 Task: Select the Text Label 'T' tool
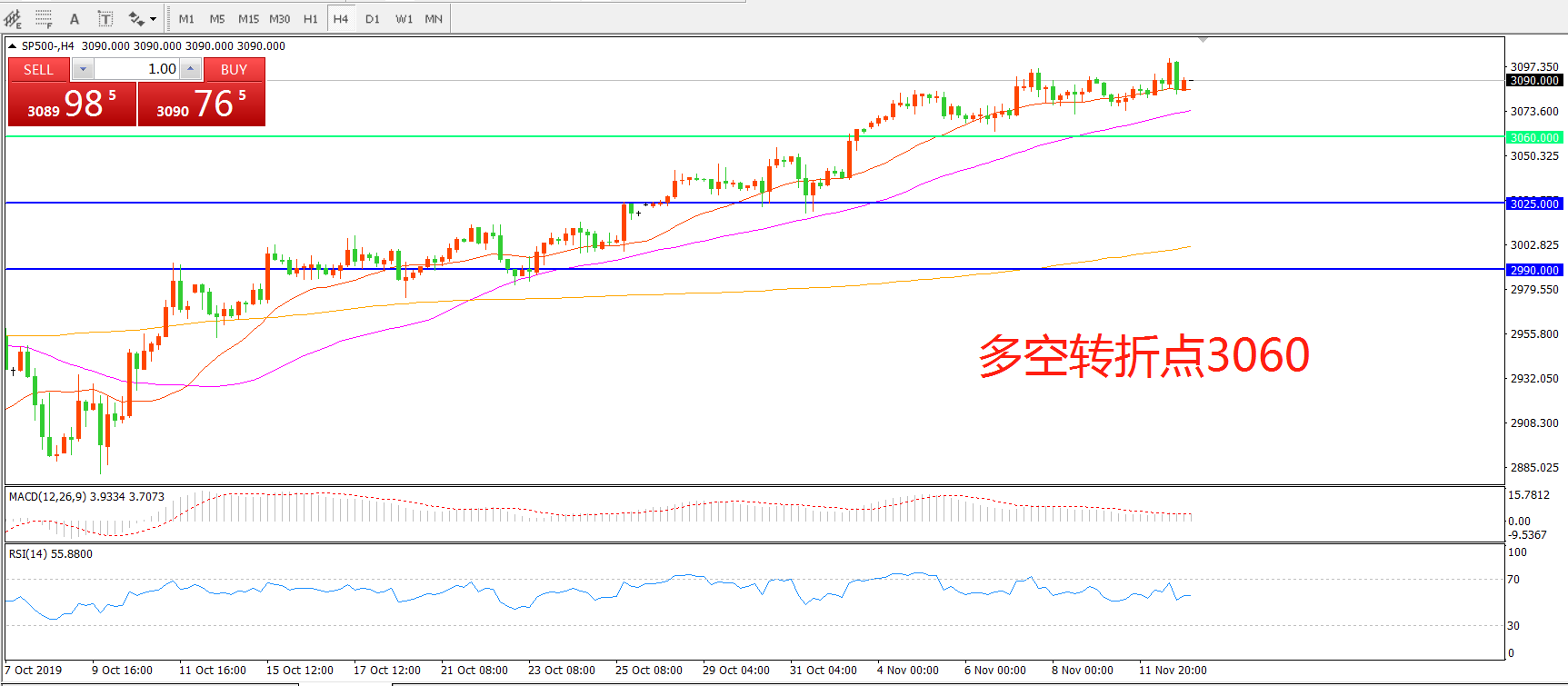[105, 19]
